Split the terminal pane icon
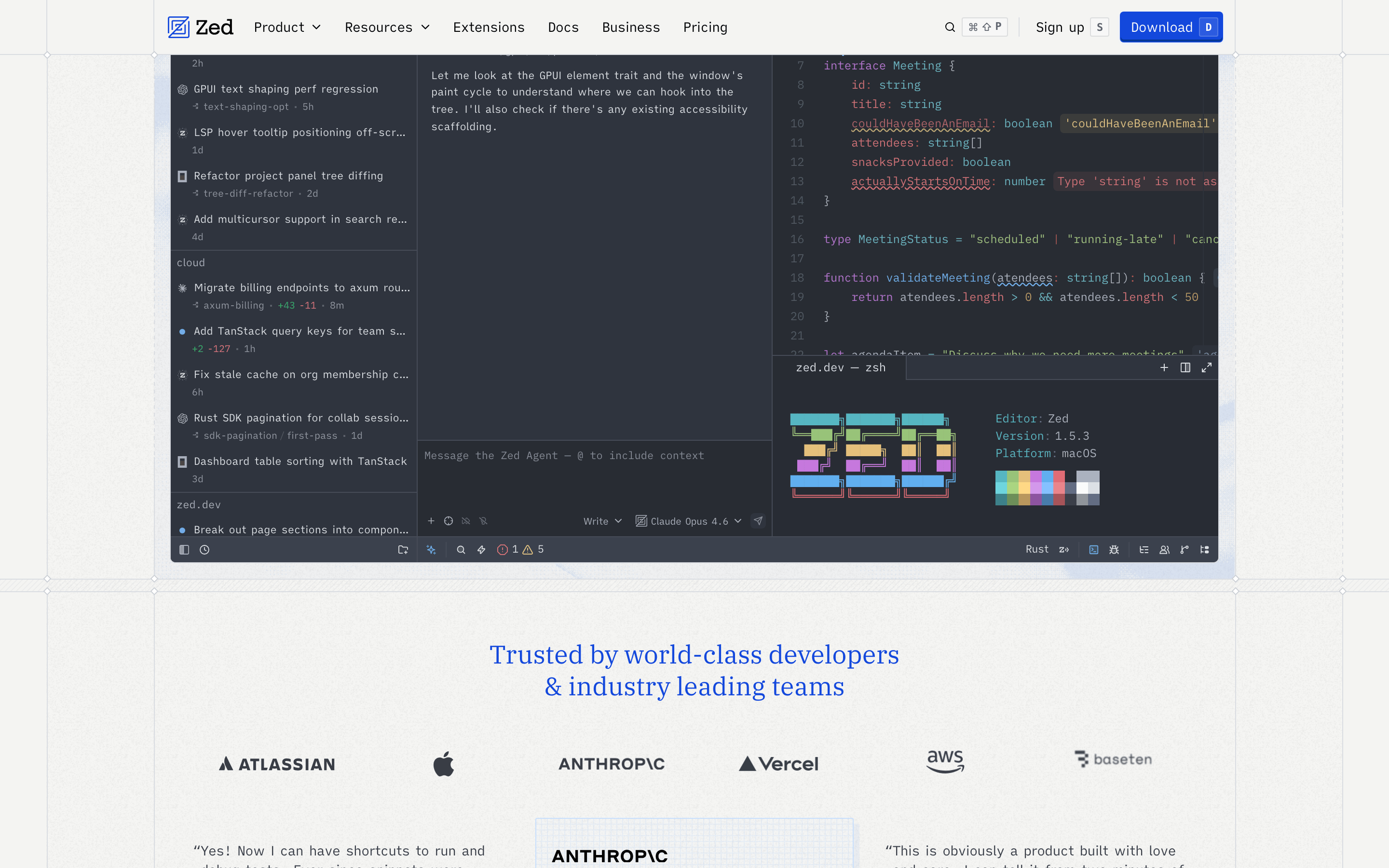 (1185, 367)
